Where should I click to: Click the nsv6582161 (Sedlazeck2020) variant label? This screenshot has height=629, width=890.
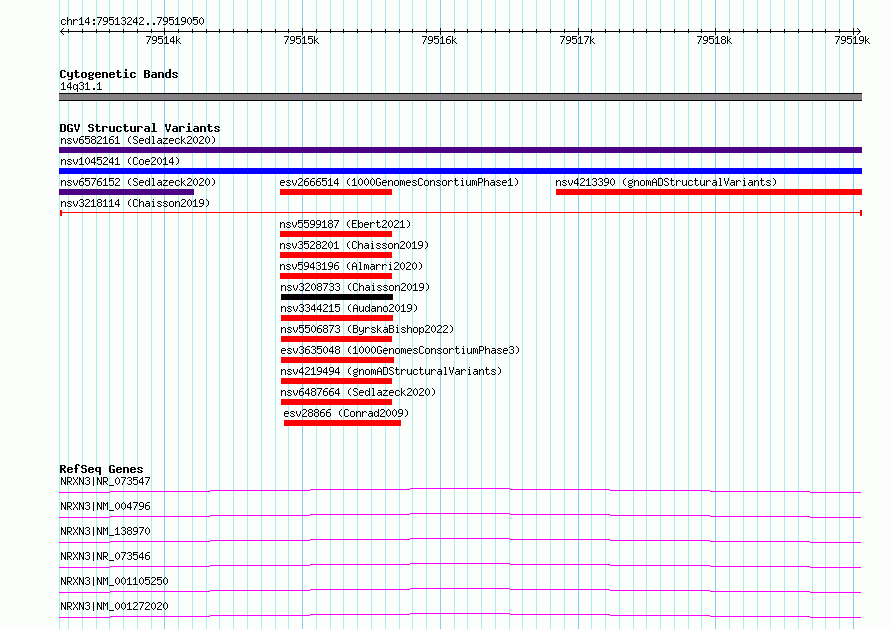(138, 140)
